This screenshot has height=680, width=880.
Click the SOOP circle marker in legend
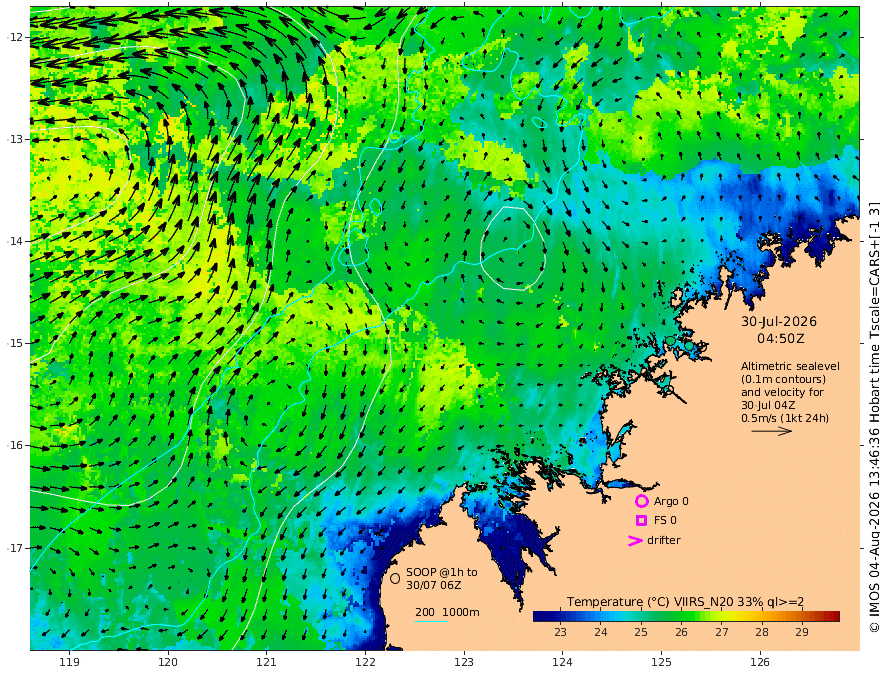395,578
